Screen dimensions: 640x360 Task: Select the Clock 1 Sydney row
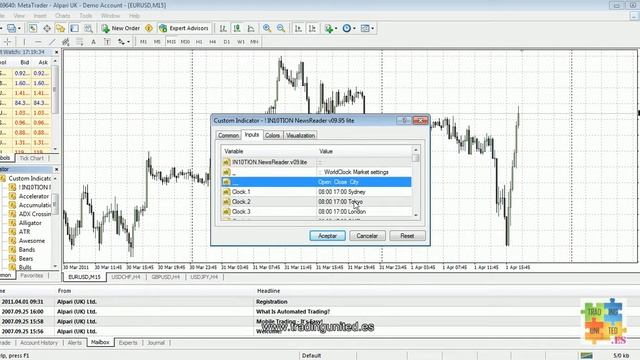pyautogui.click(x=316, y=191)
